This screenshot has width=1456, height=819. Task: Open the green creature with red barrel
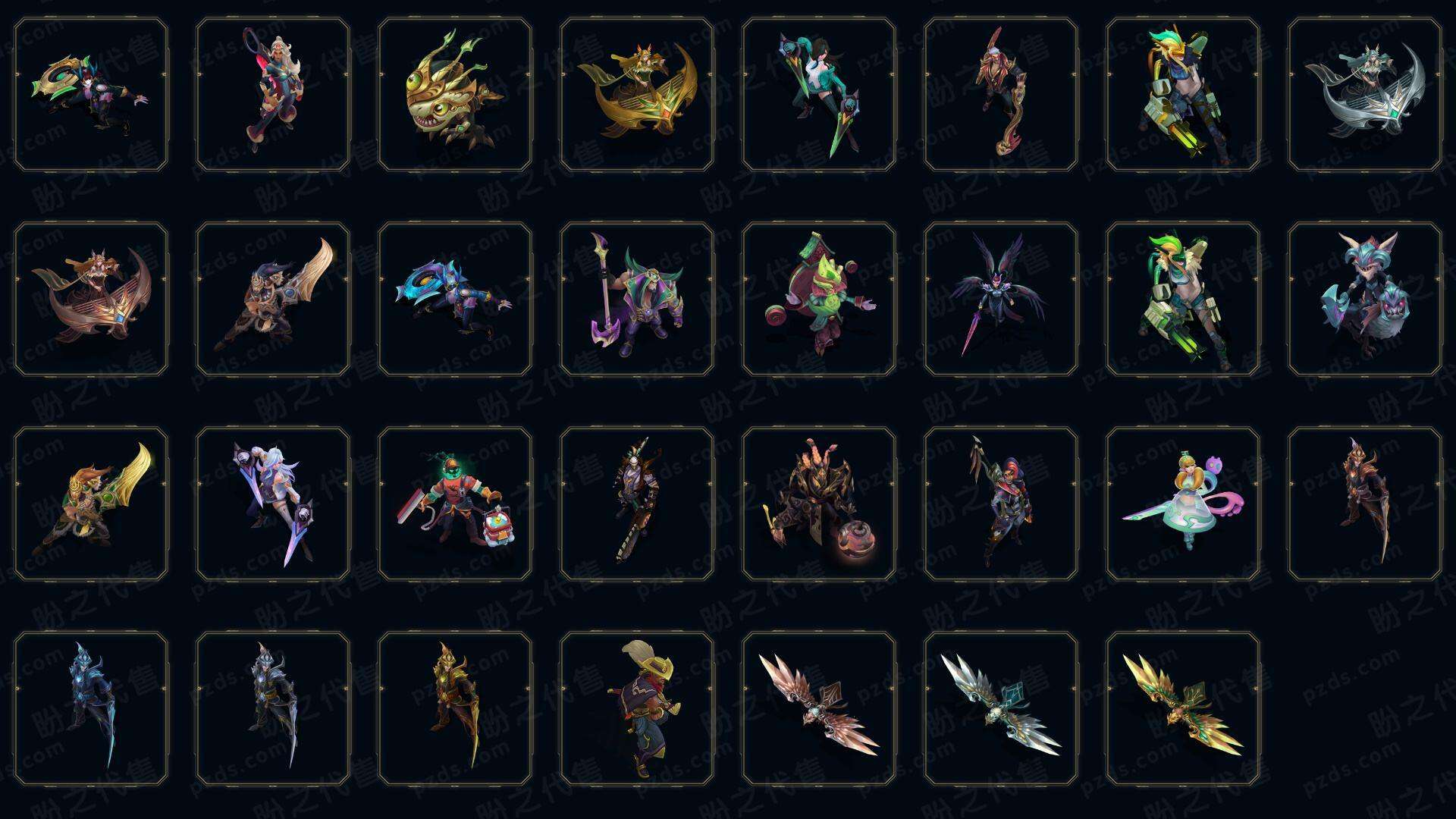819,299
